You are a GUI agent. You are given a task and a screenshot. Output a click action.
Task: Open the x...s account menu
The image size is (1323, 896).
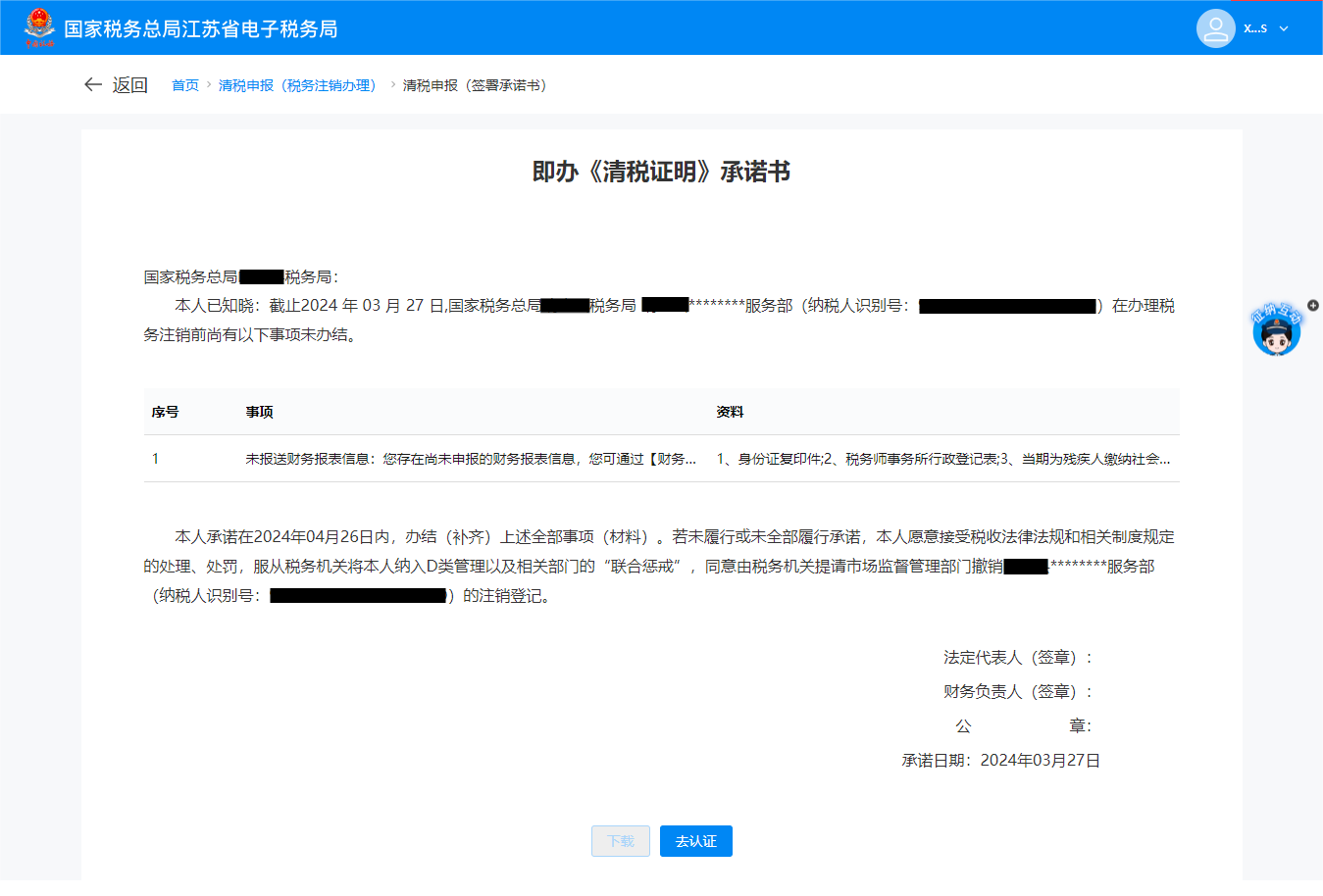pos(1254,28)
